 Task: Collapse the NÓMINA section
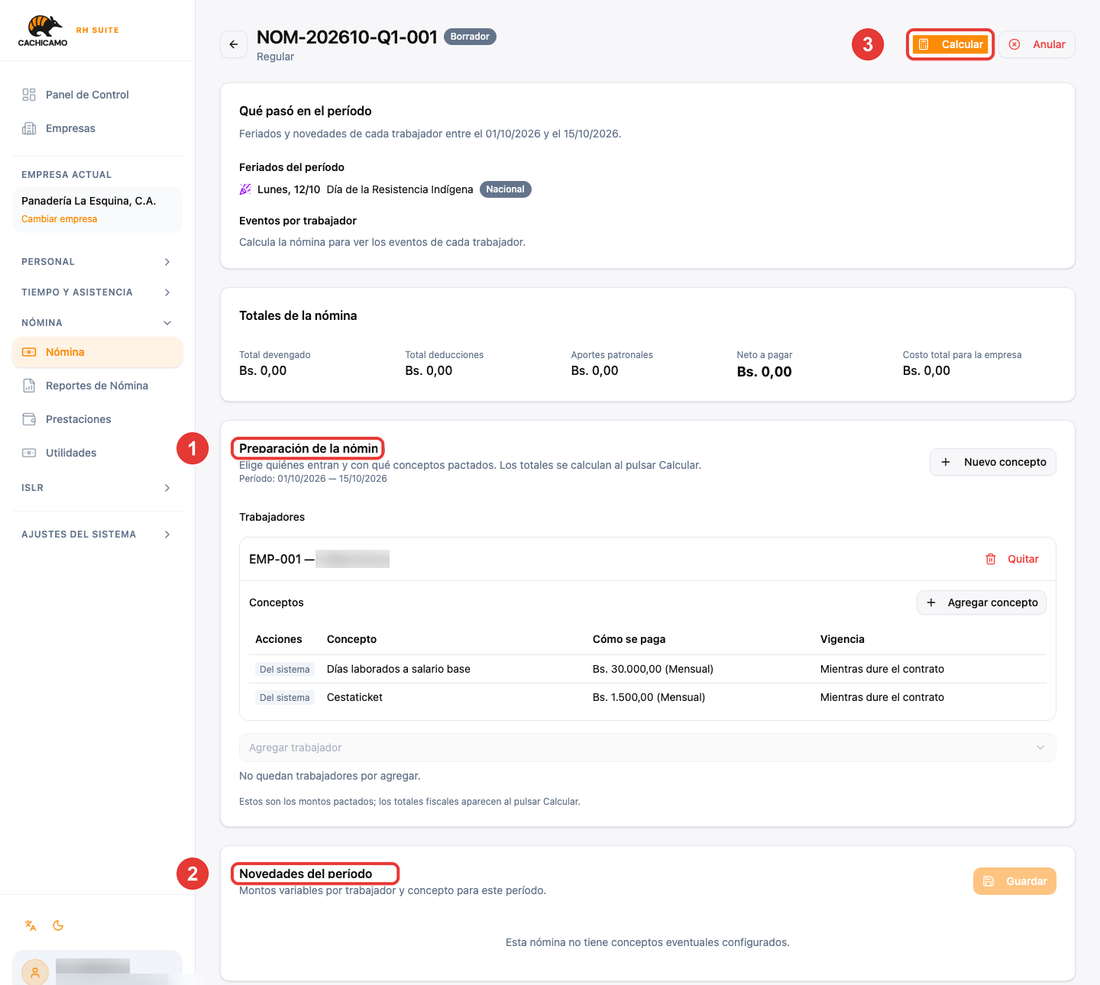(x=97, y=323)
